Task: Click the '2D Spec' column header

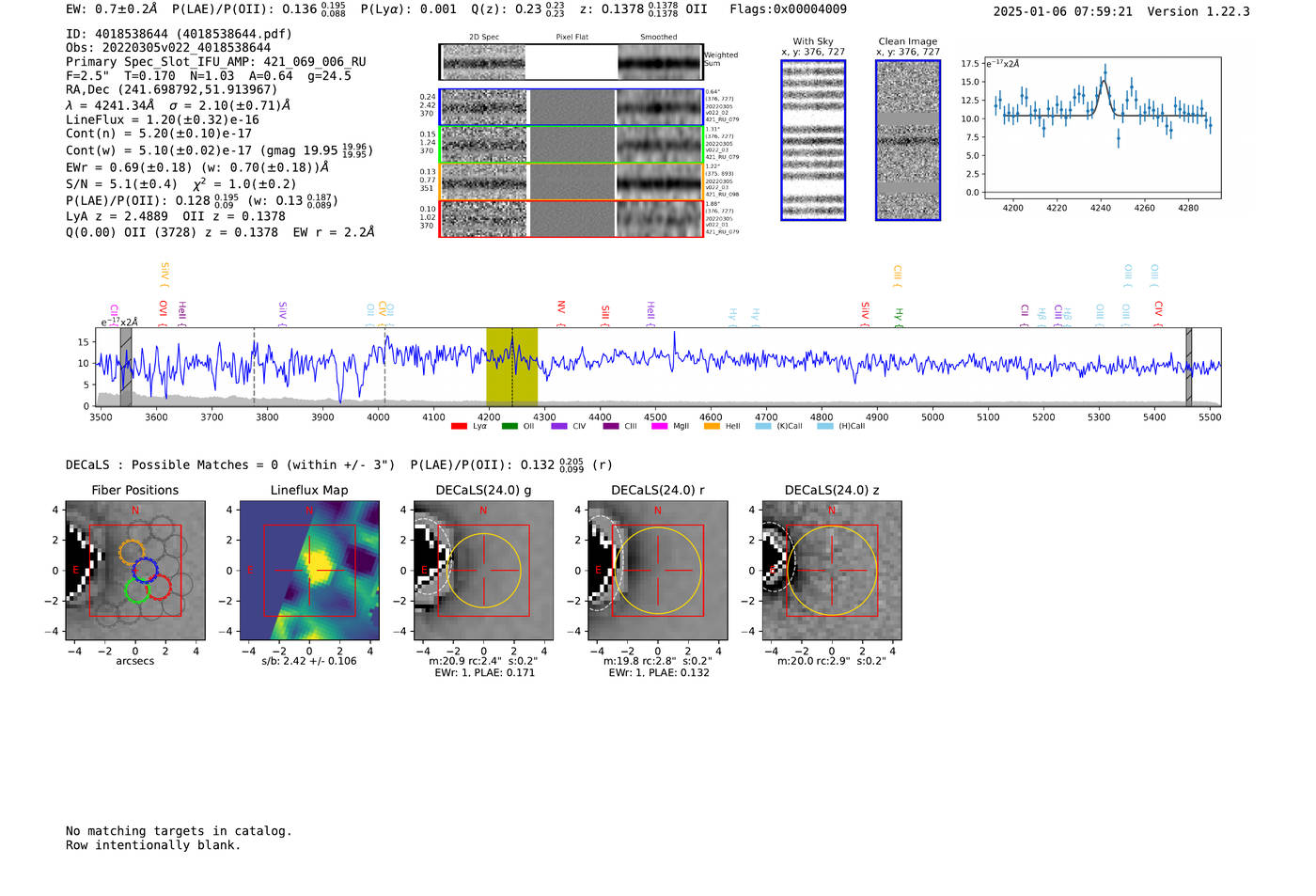Action: click(x=484, y=38)
